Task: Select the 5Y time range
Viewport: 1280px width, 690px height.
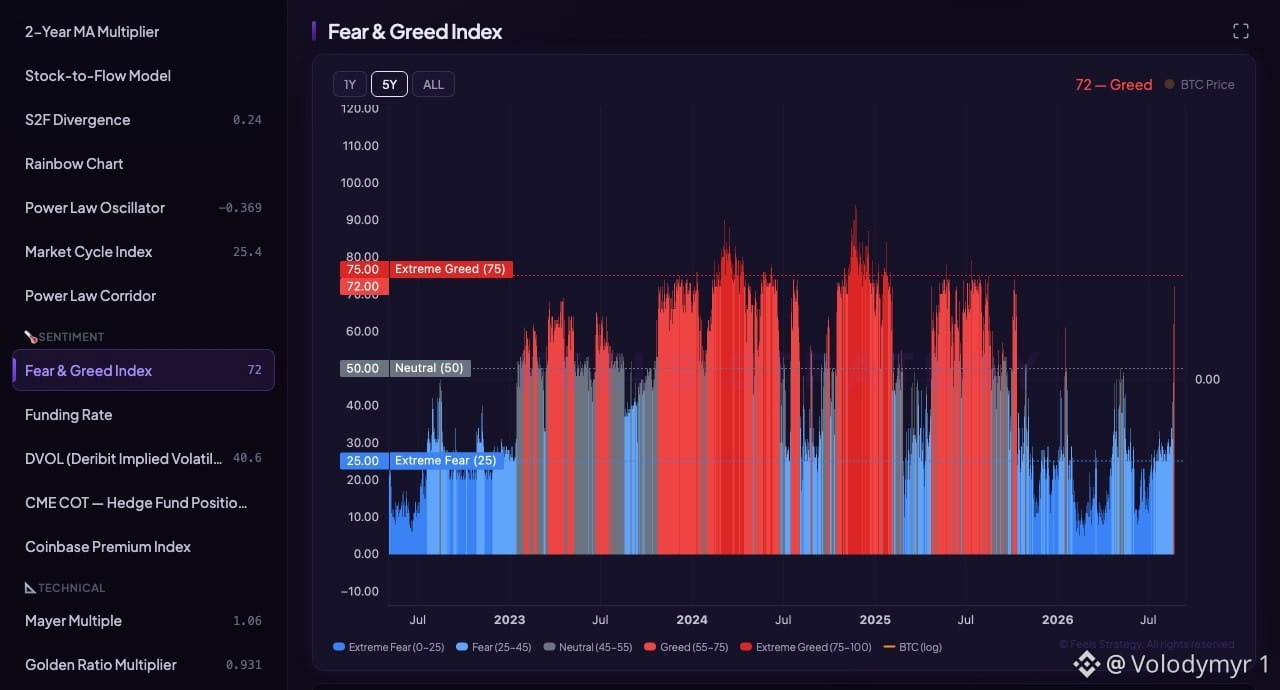Action: (389, 85)
